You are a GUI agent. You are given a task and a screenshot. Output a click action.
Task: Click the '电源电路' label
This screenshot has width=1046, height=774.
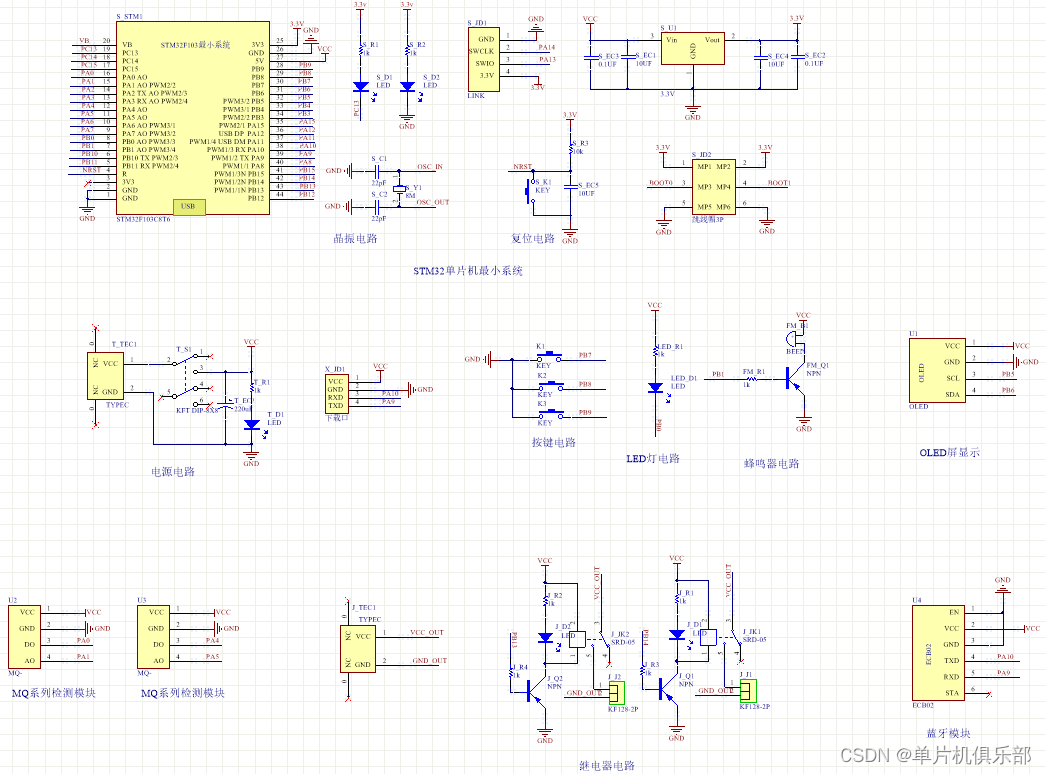[x=173, y=472]
